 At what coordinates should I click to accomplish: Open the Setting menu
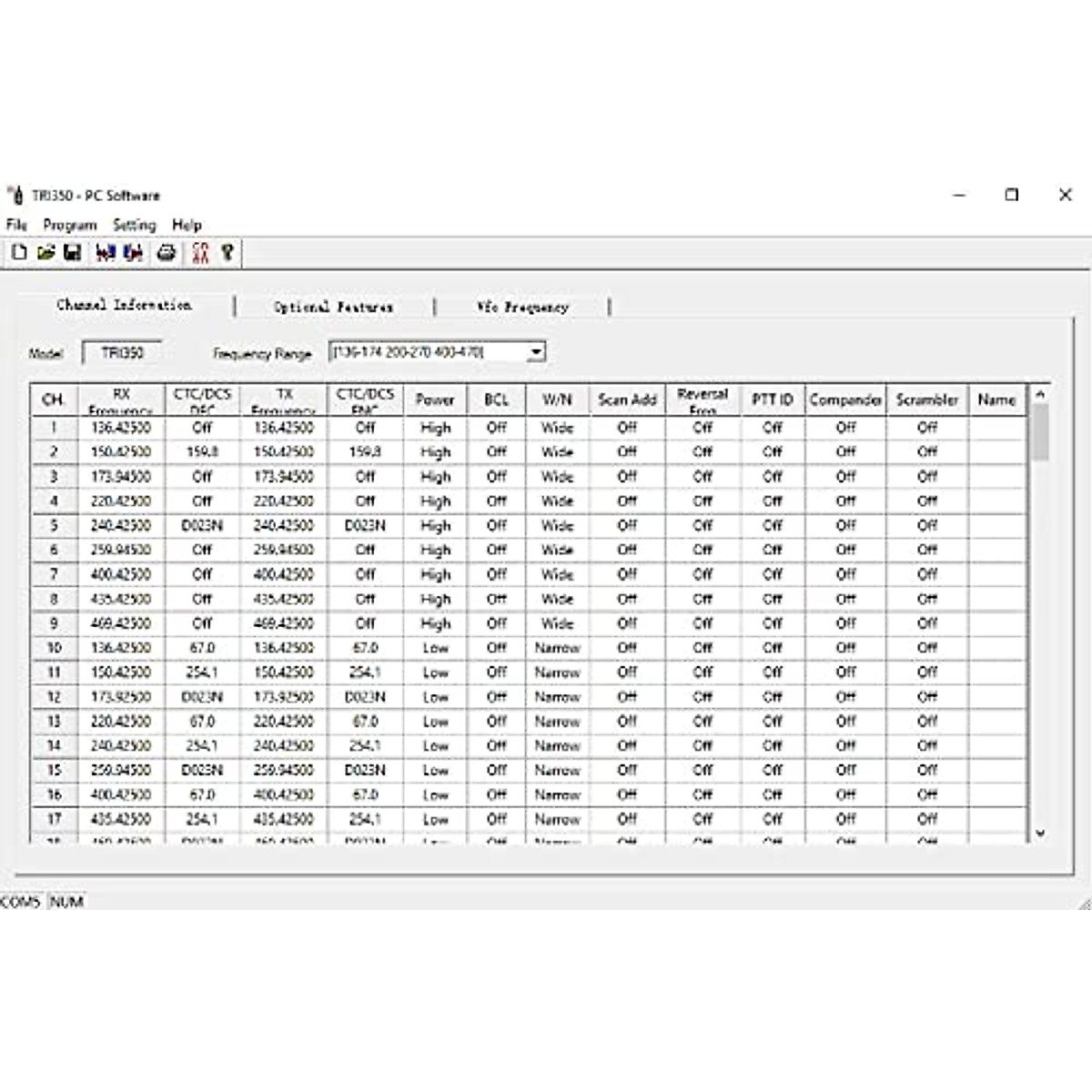coord(134,225)
